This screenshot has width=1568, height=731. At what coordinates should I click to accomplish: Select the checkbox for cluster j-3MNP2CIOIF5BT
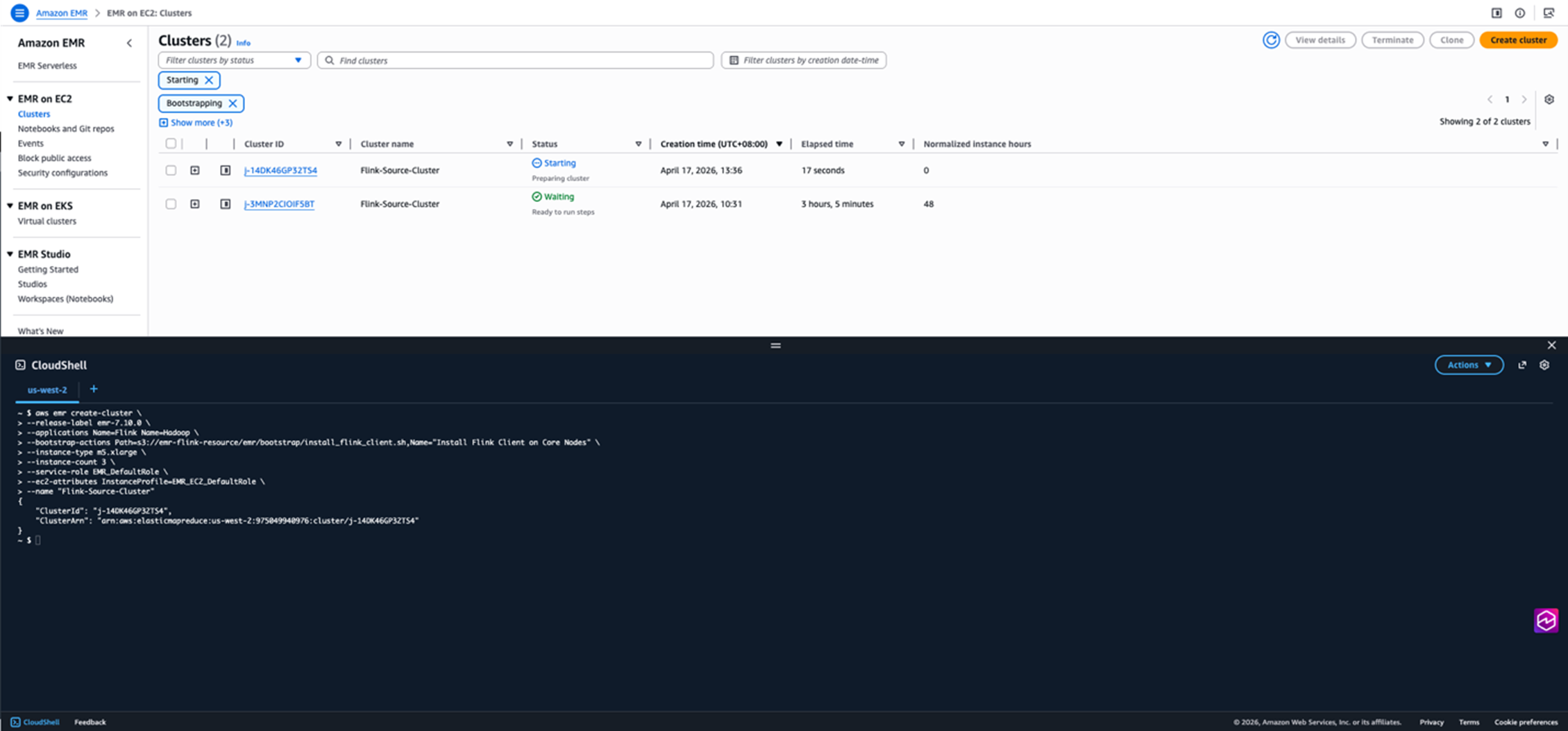pos(171,203)
